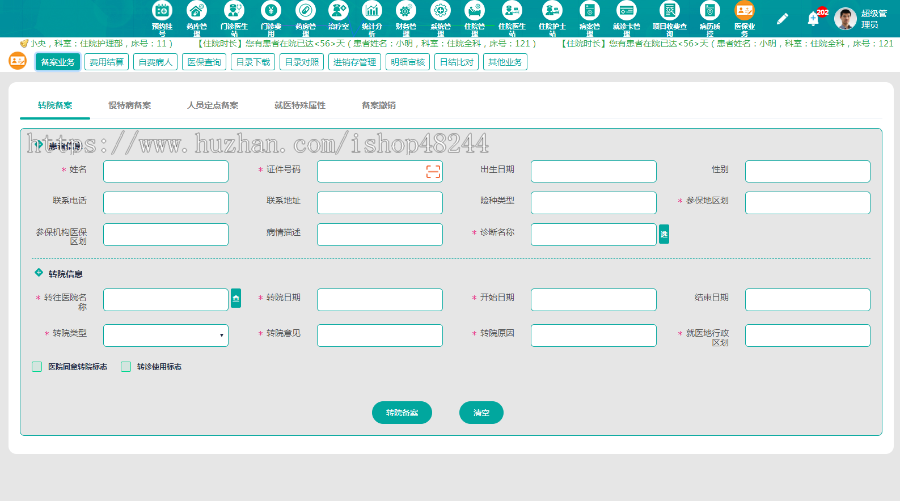Focus the 性别 gender field
Image resolution: width=900 pixels, height=501 pixels.
point(808,172)
